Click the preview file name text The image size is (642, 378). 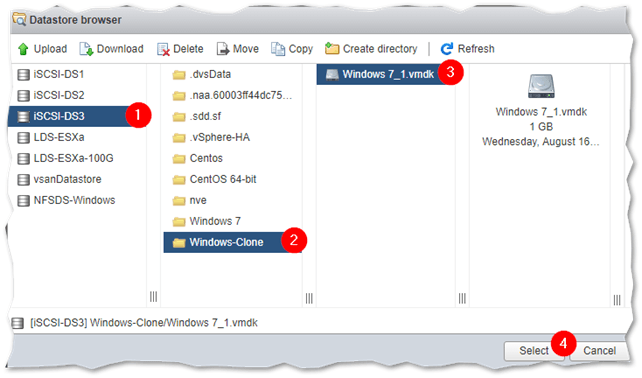pyautogui.click(x=541, y=112)
